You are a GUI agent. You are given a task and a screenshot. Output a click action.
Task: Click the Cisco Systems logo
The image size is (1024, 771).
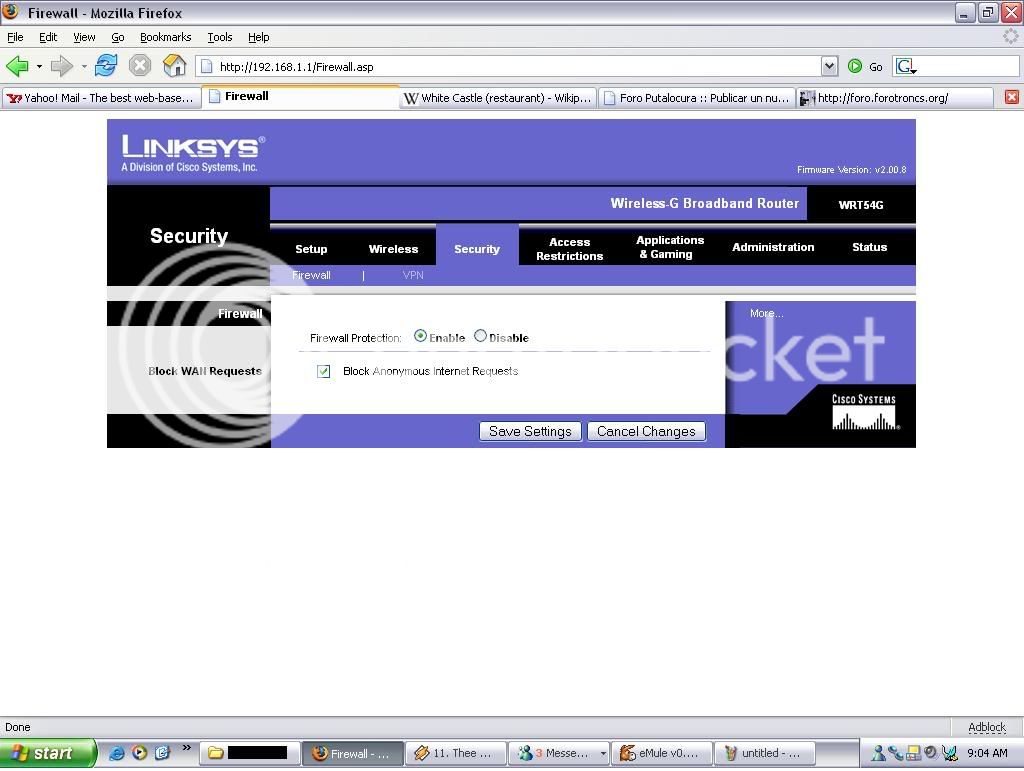pyautogui.click(x=863, y=411)
